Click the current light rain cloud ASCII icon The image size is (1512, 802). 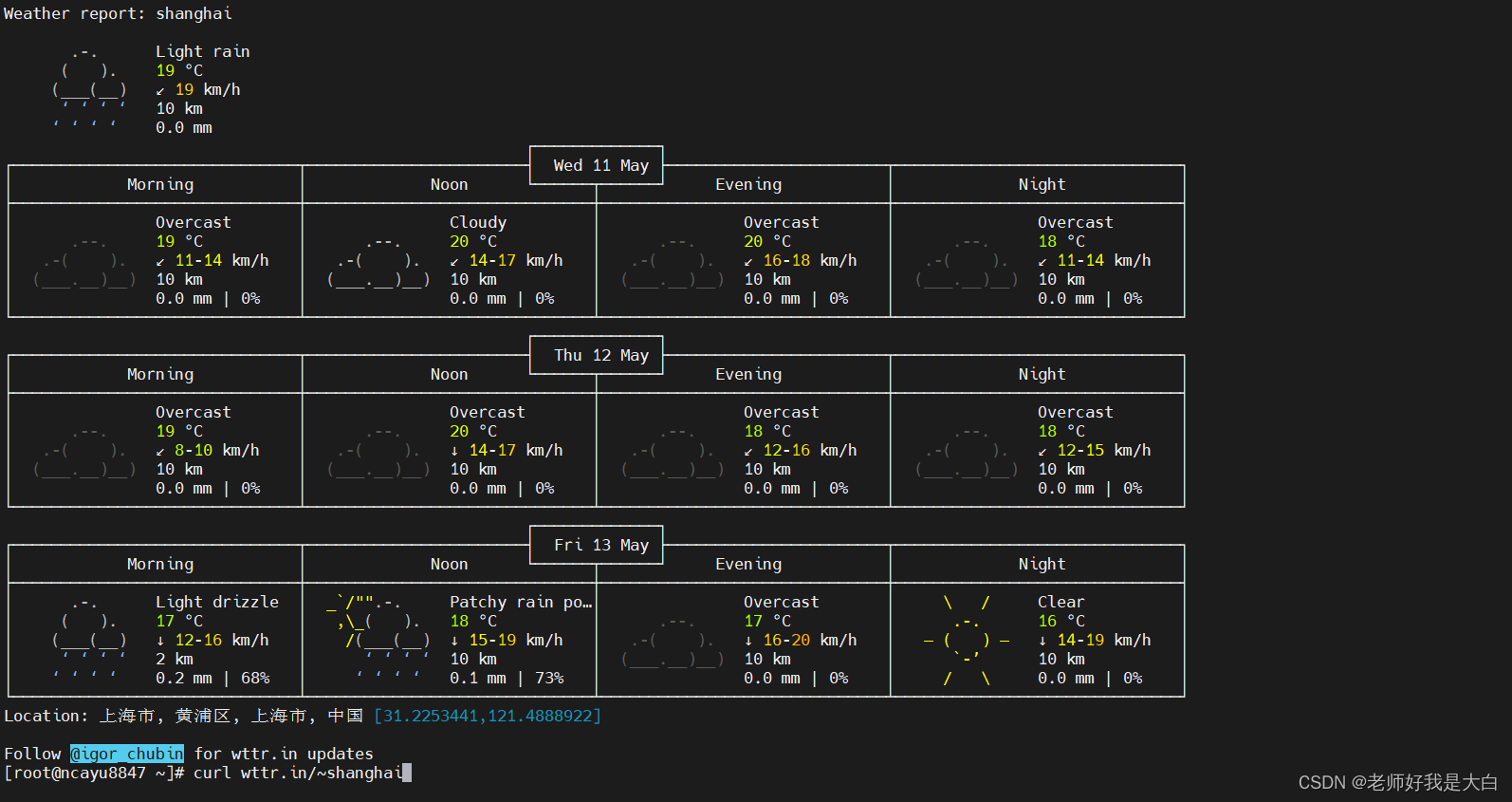[x=89, y=89]
